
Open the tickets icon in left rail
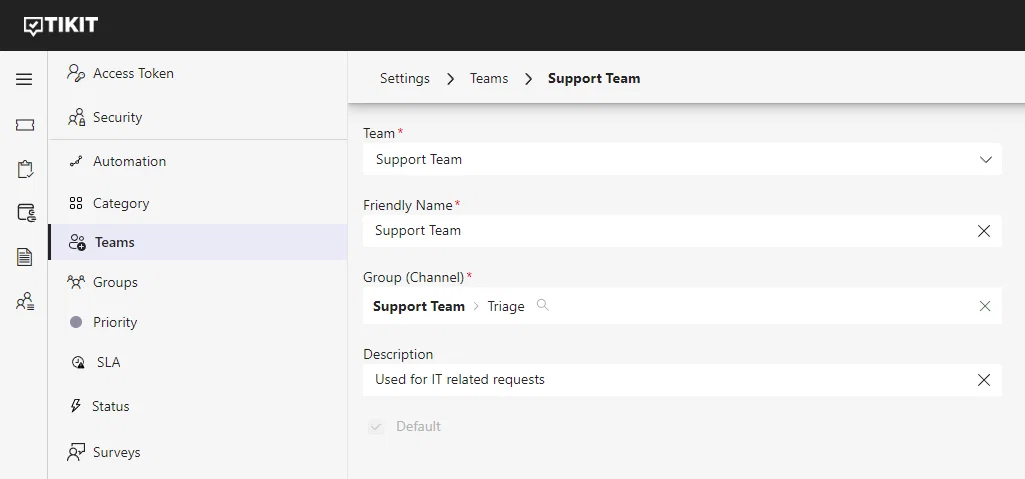pos(25,125)
